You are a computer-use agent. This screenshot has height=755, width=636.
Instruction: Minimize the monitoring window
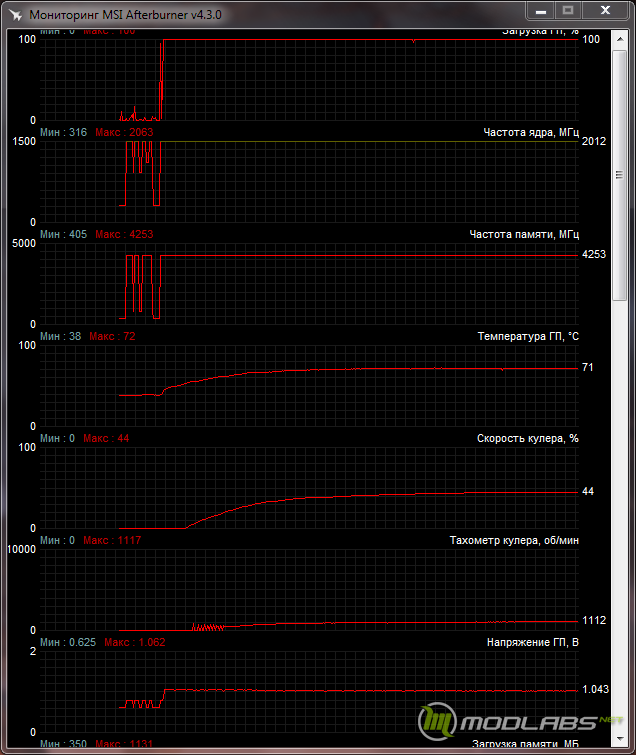(541, 11)
